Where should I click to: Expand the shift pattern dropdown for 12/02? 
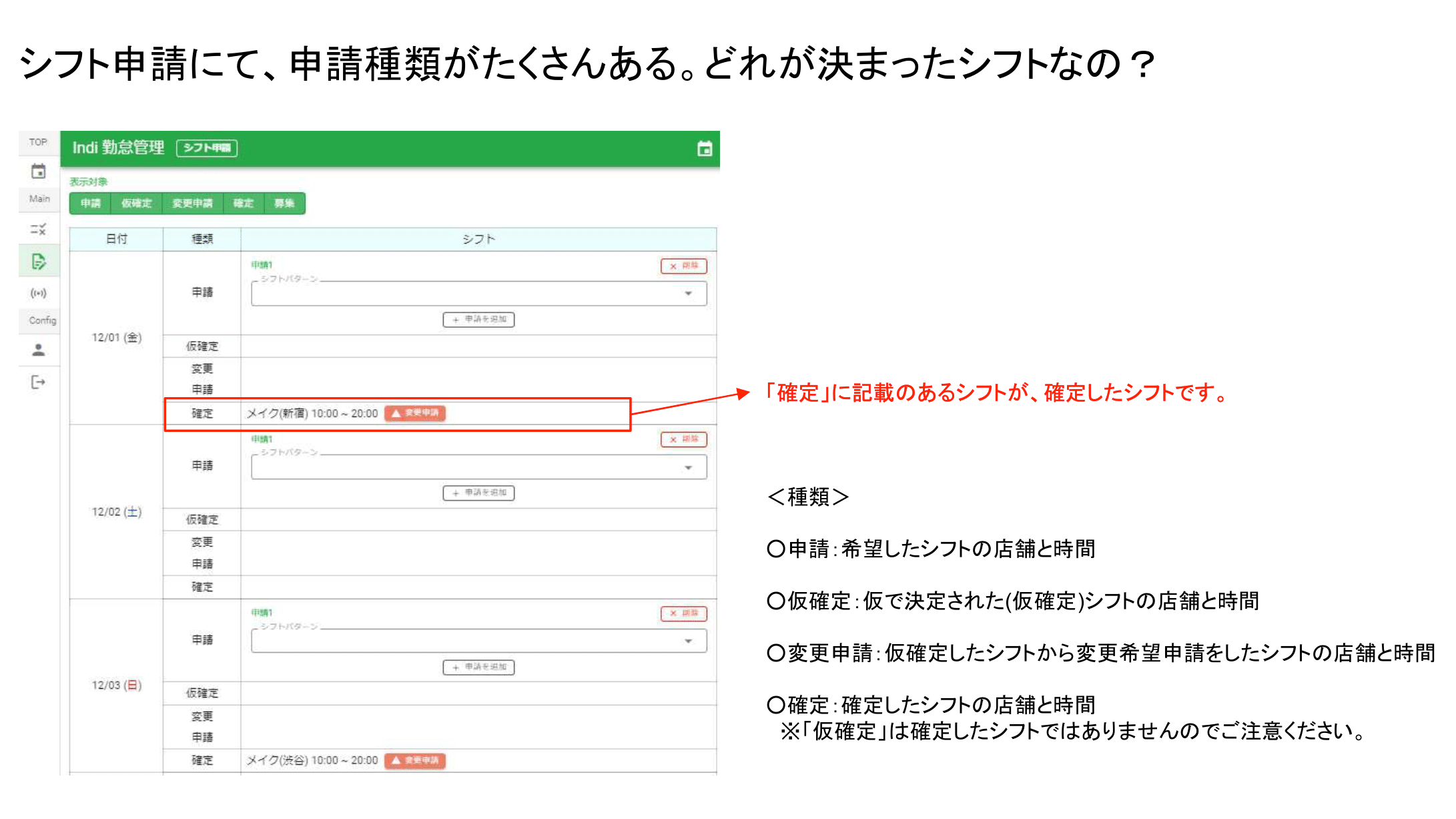pyautogui.click(x=478, y=467)
